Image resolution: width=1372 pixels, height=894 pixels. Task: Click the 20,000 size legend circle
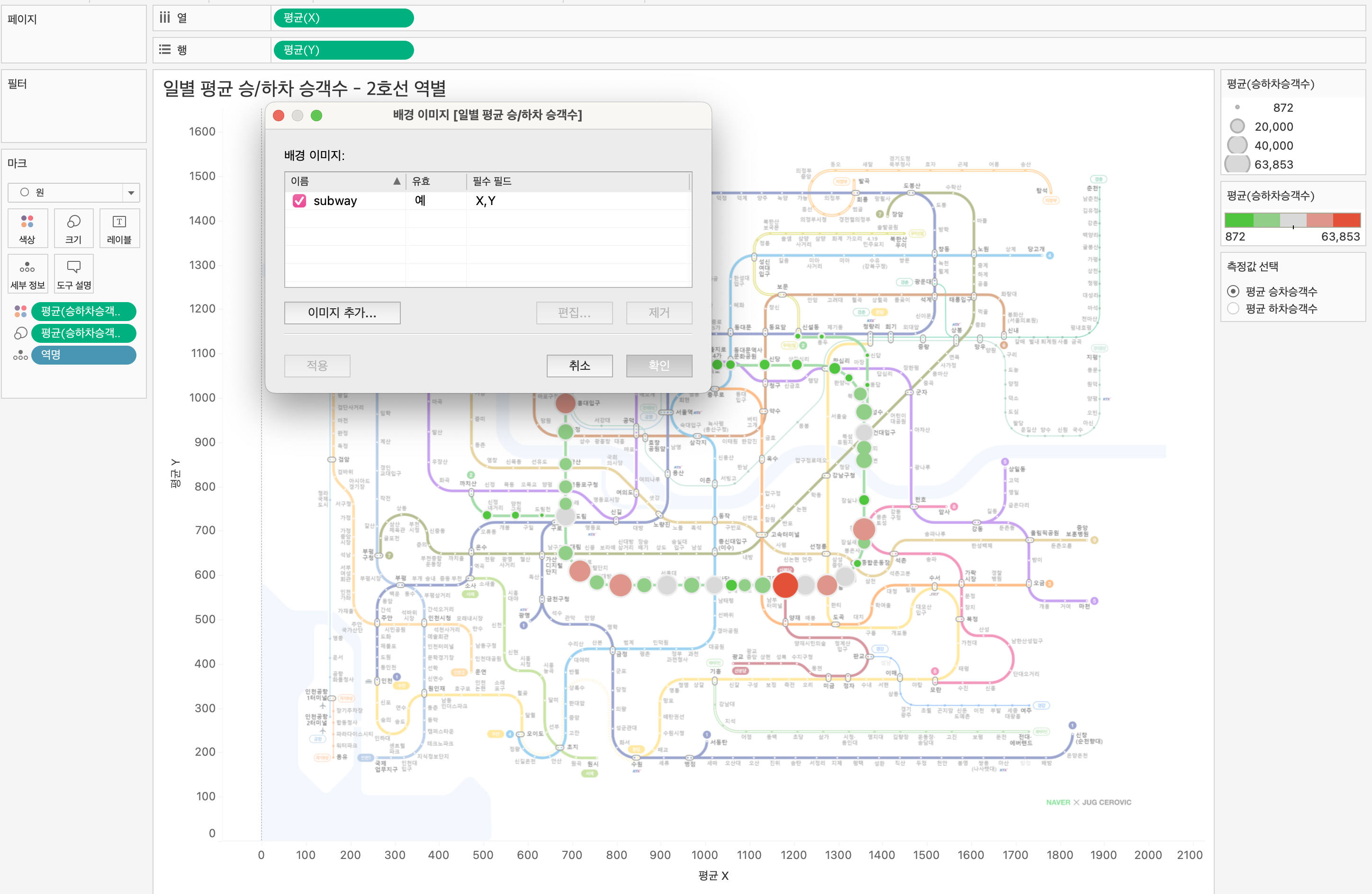(1237, 126)
